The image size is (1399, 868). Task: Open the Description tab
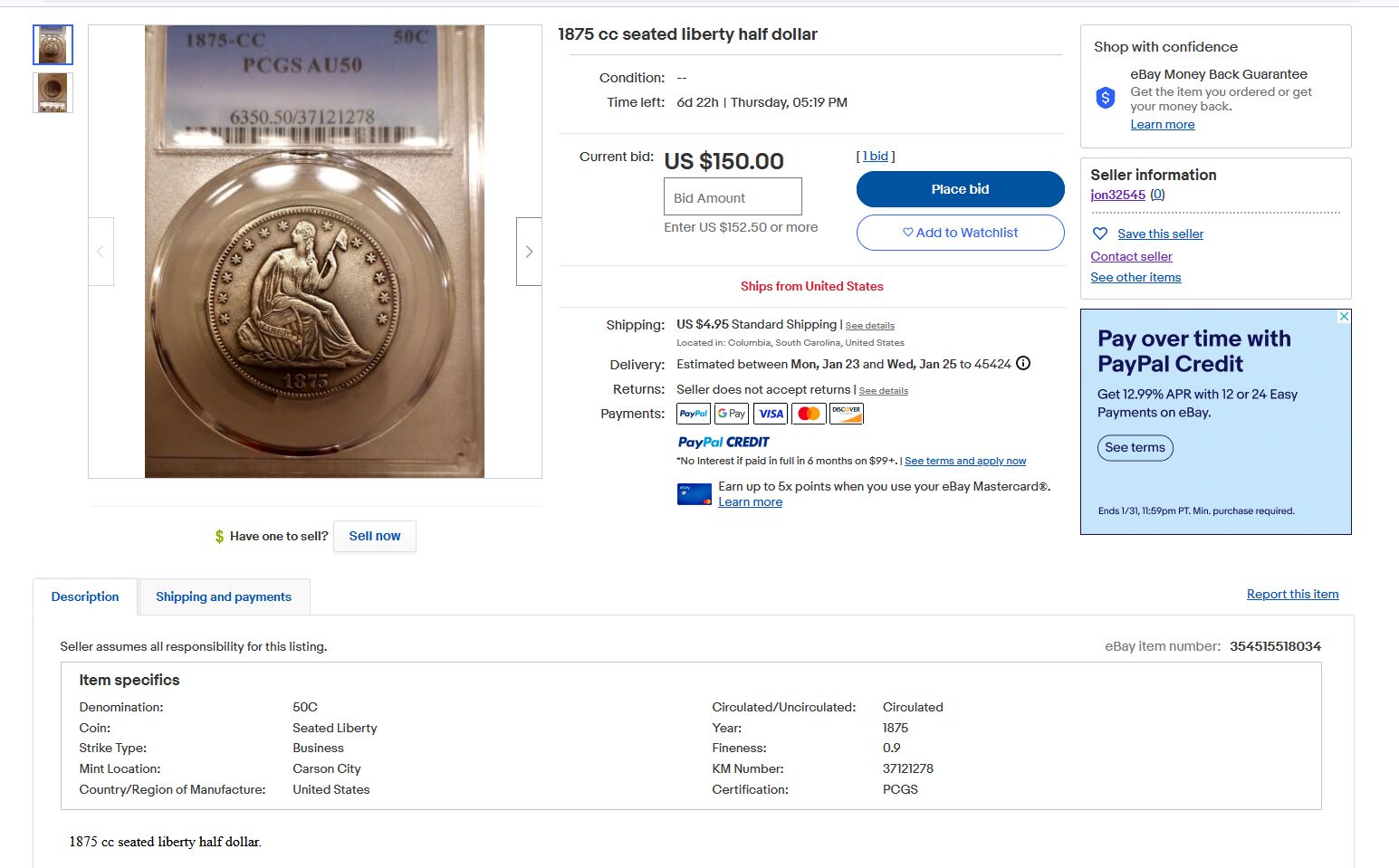click(85, 596)
